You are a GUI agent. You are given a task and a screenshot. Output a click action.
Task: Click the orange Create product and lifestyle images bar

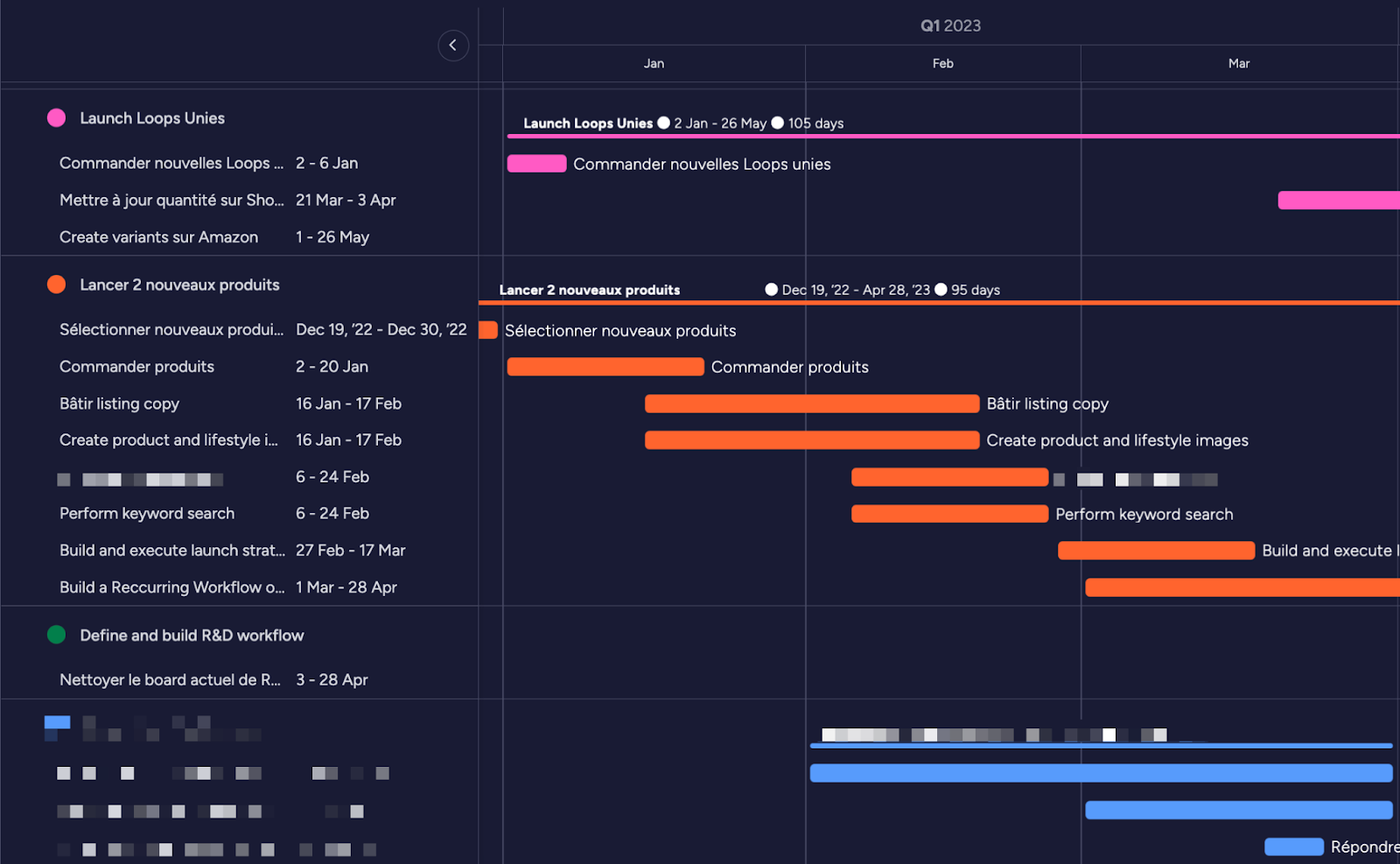(x=812, y=440)
